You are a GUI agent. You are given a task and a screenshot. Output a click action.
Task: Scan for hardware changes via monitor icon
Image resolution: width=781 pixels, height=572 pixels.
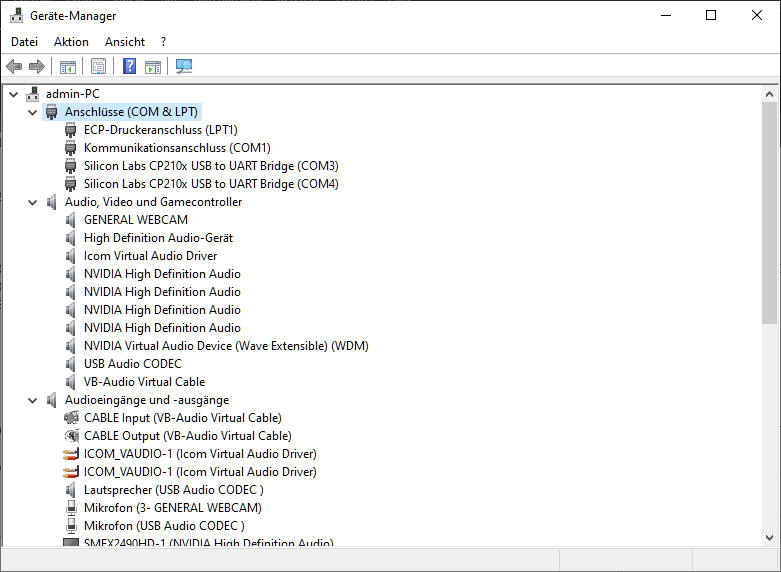click(184, 66)
